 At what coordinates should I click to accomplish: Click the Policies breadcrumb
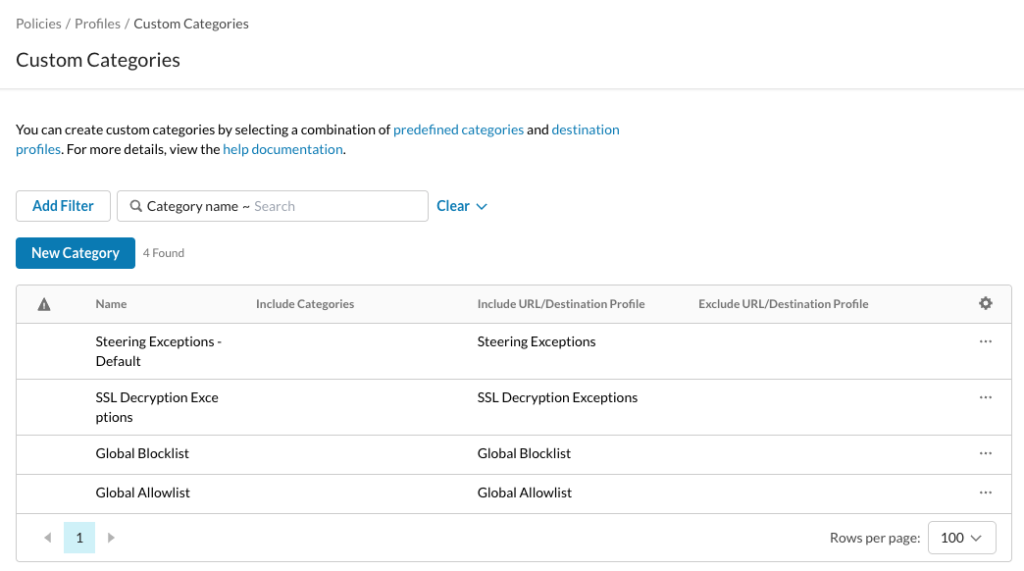(39, 24)
